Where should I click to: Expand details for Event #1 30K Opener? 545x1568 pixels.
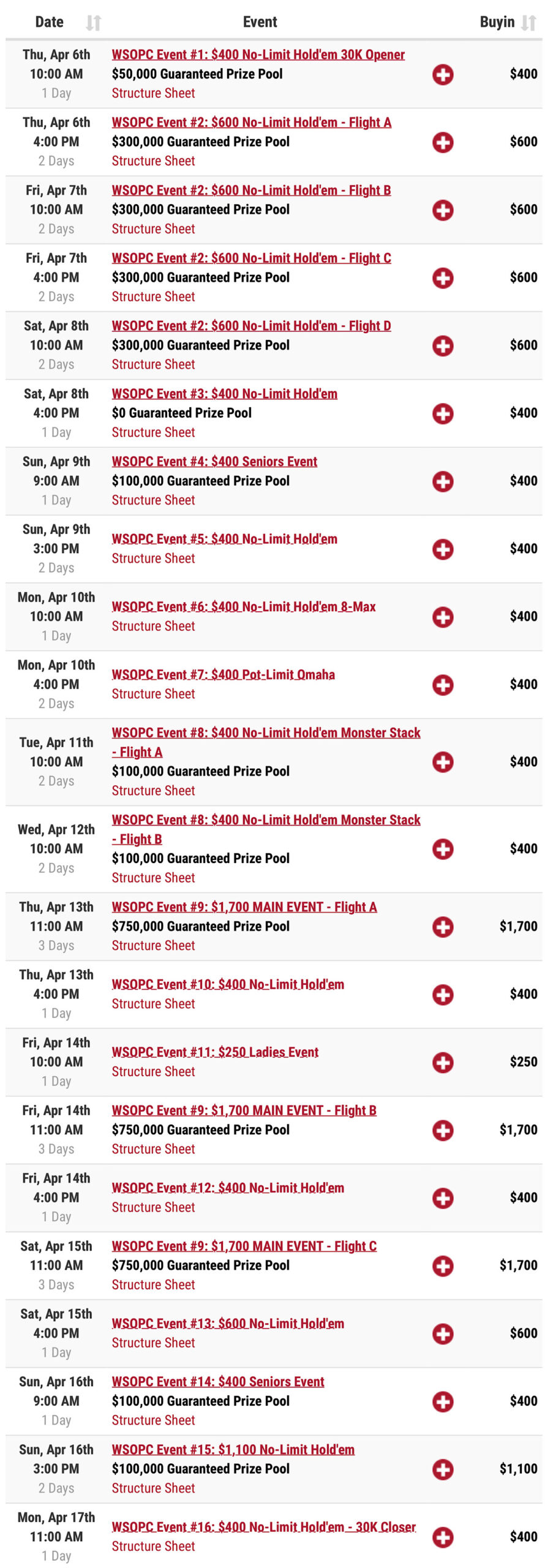click(443, 75)
